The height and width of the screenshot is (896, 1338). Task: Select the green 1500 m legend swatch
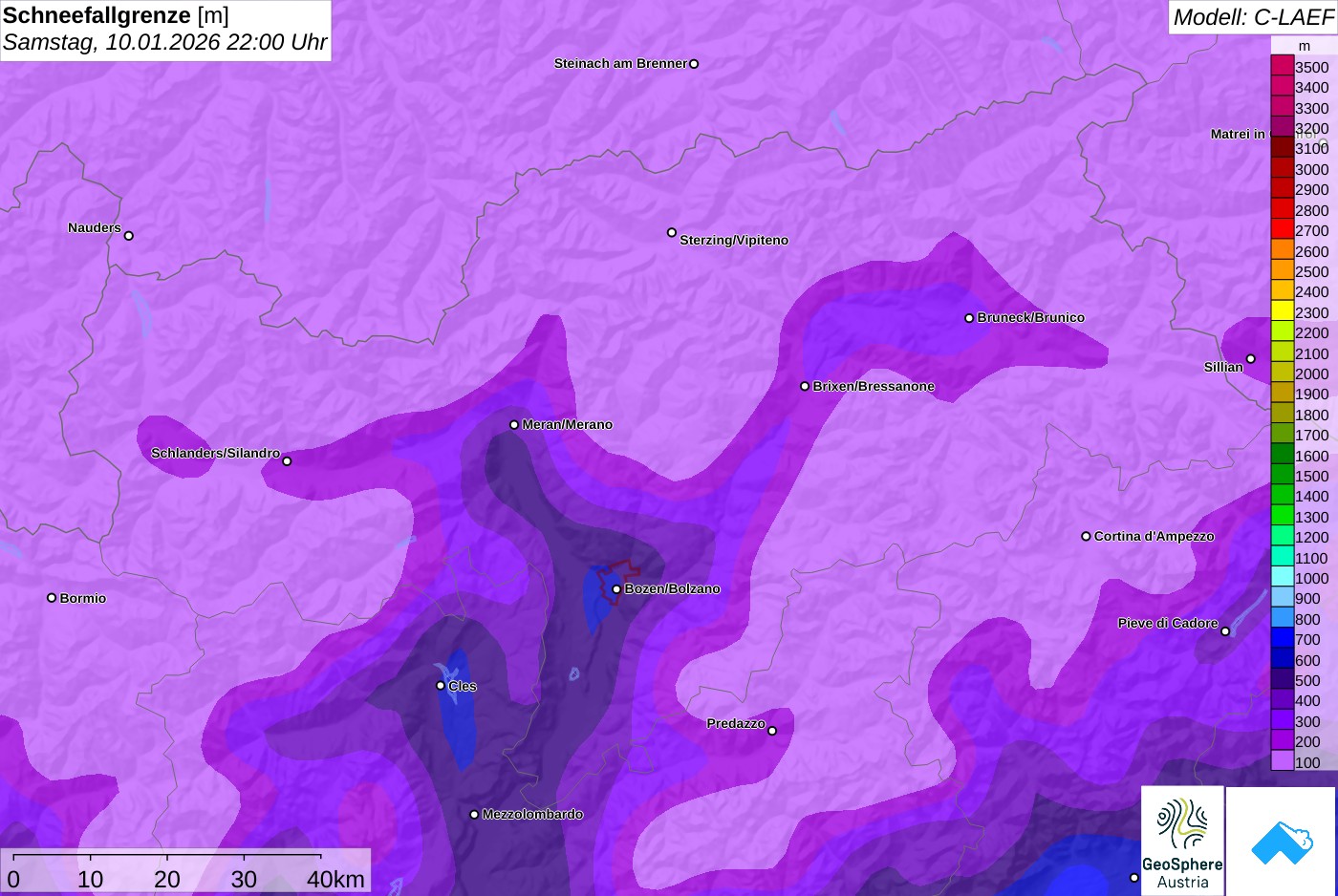pos(1283,476)
